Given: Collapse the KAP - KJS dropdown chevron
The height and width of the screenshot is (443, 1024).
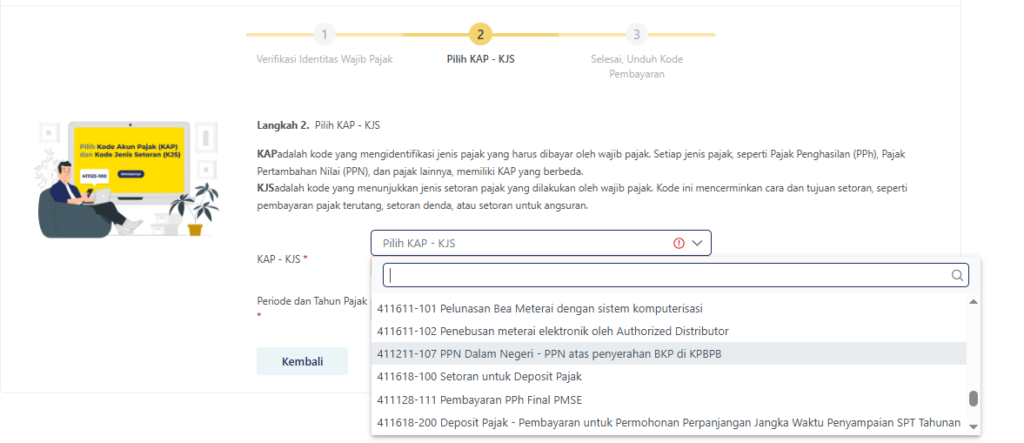Looking at the screenshot, I should [x=698, y=243].
